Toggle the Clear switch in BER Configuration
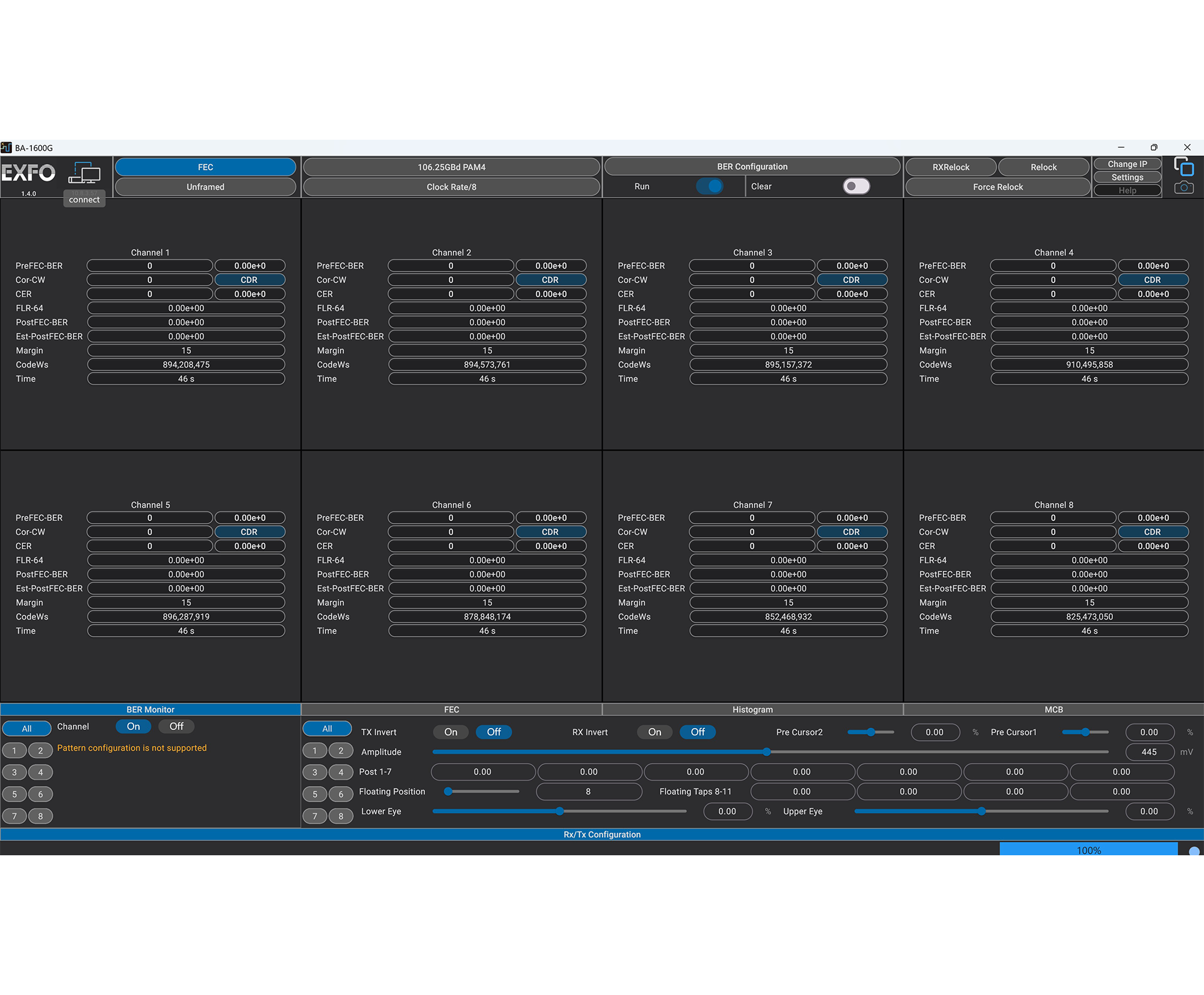Screen dimensions: 1204x995 pos(856,186)
